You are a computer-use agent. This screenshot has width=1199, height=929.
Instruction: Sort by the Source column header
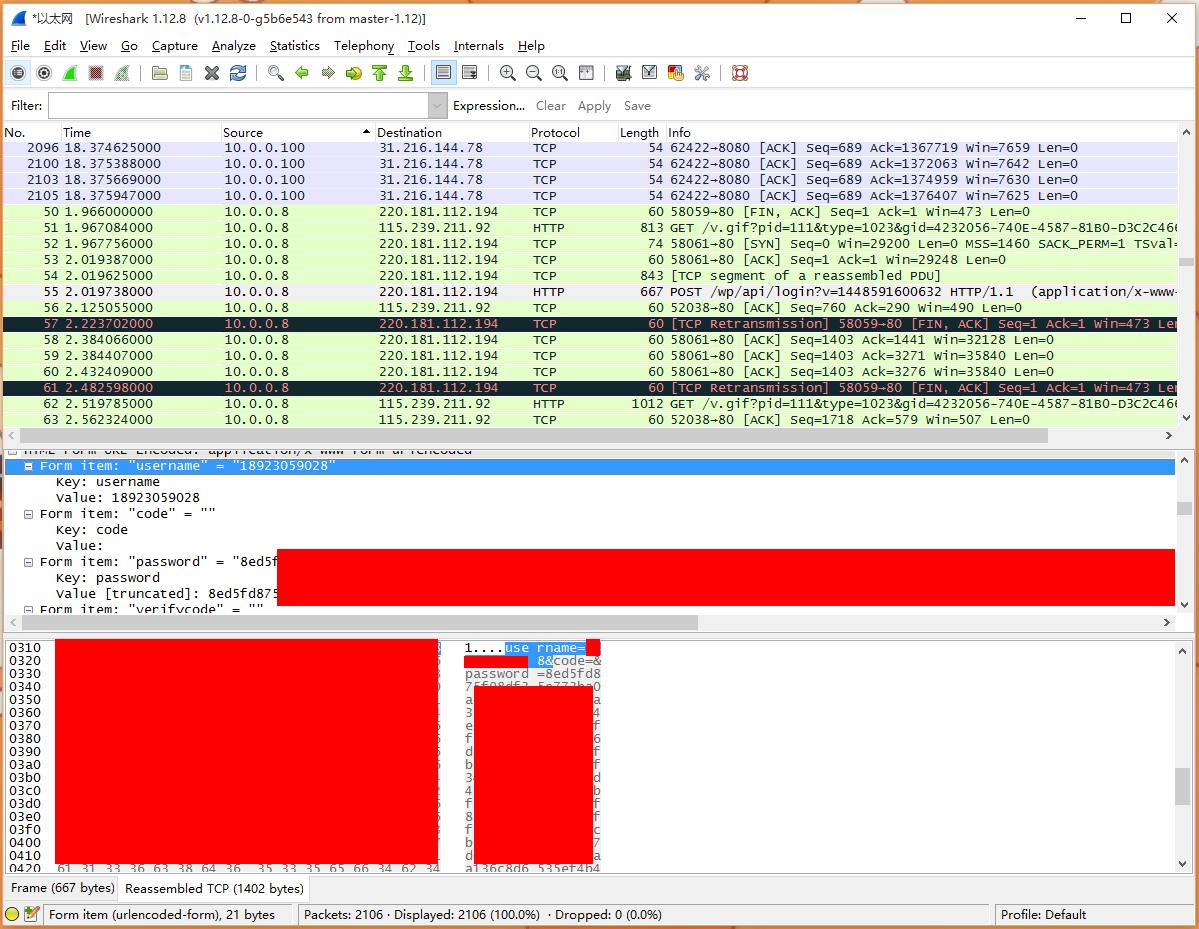pos(296,132)
